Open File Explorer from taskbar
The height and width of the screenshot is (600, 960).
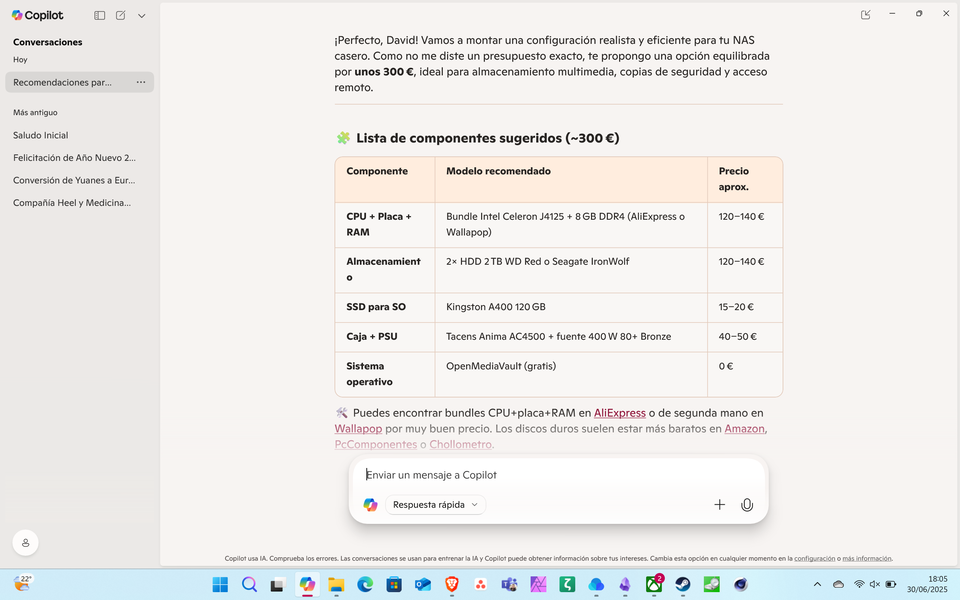click(336, 585)
